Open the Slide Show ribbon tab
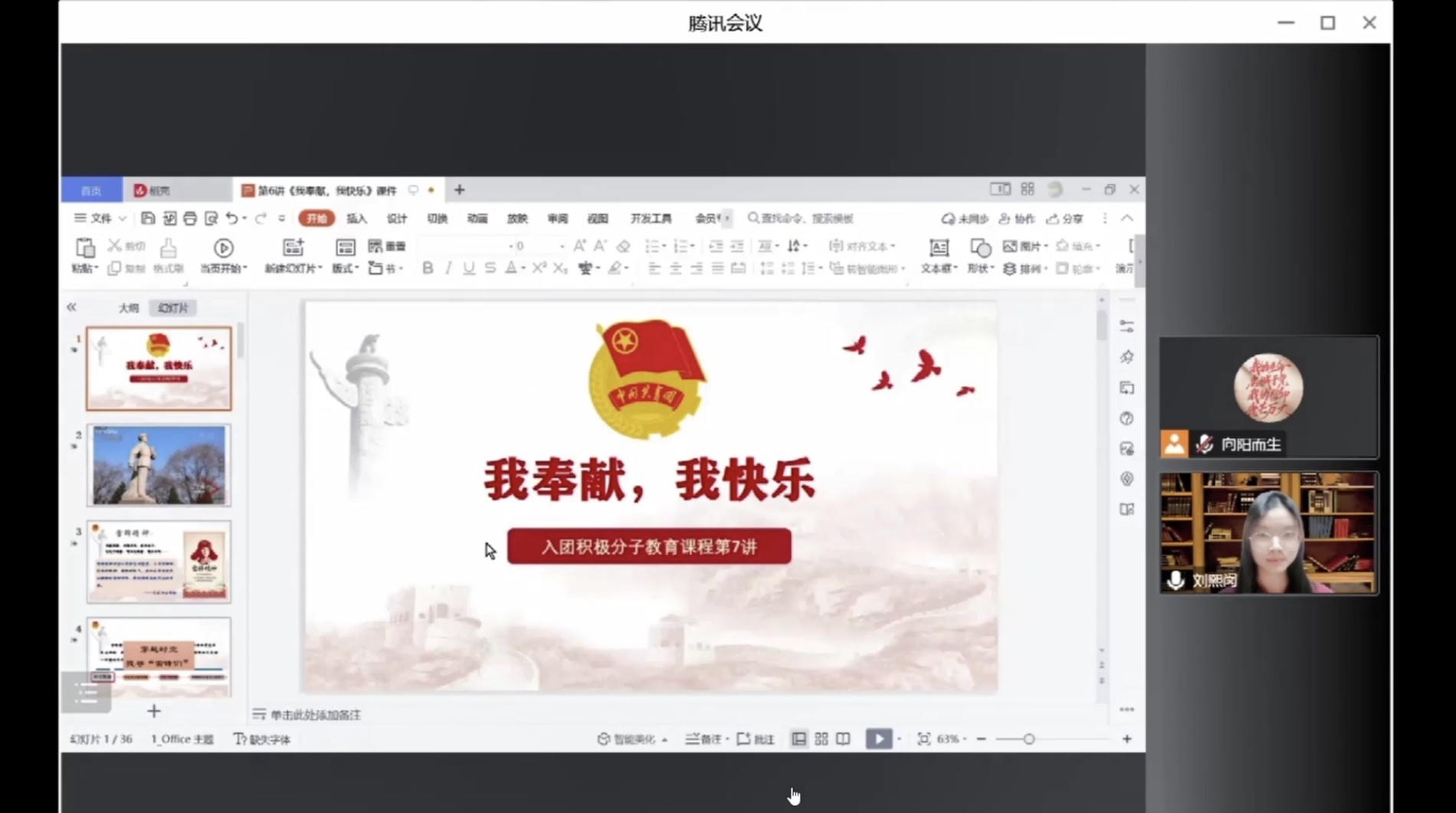The width and height of the screenshot is (1456, 813). click(517, 218)
